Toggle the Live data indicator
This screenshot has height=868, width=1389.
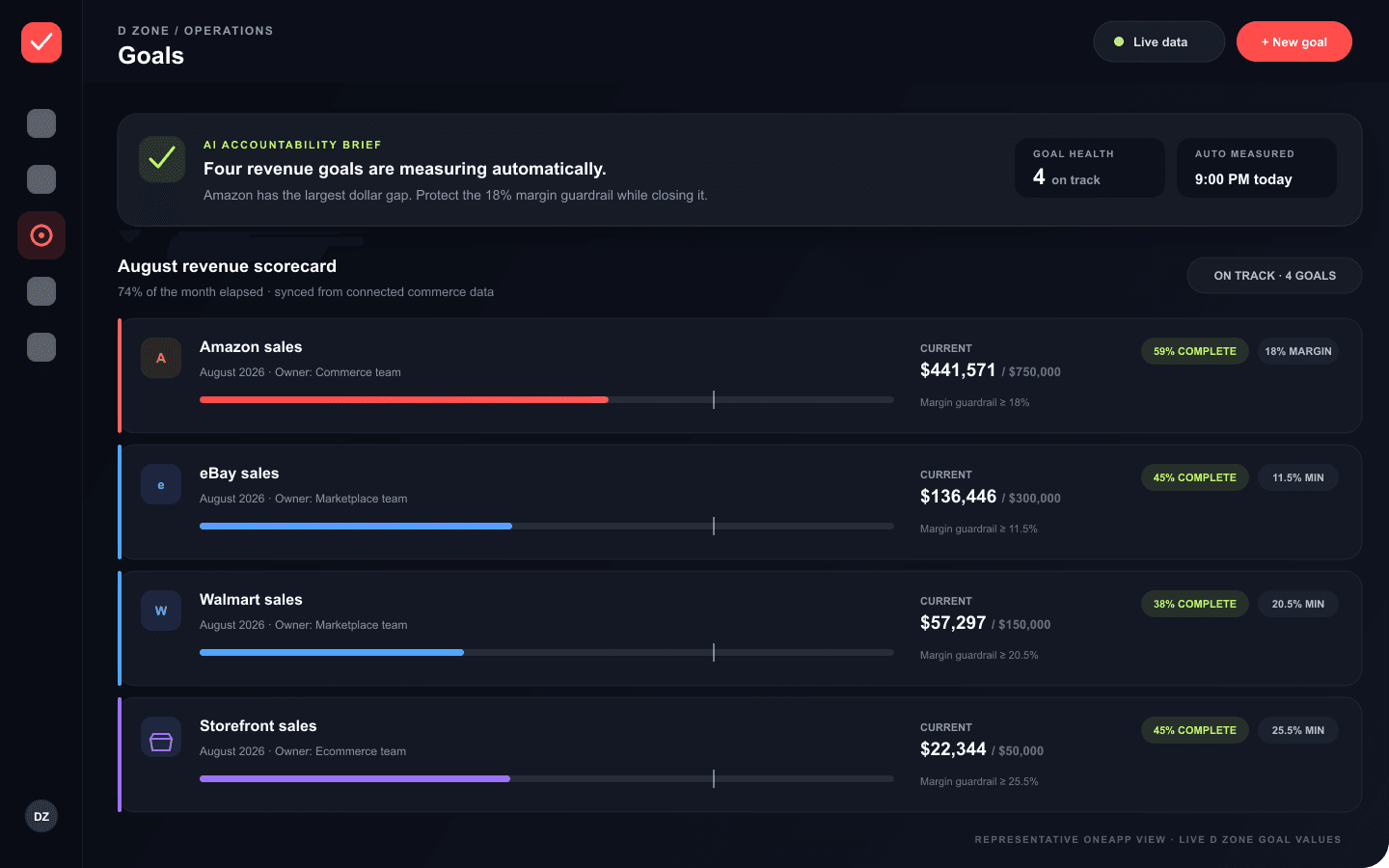[1158, 41]
